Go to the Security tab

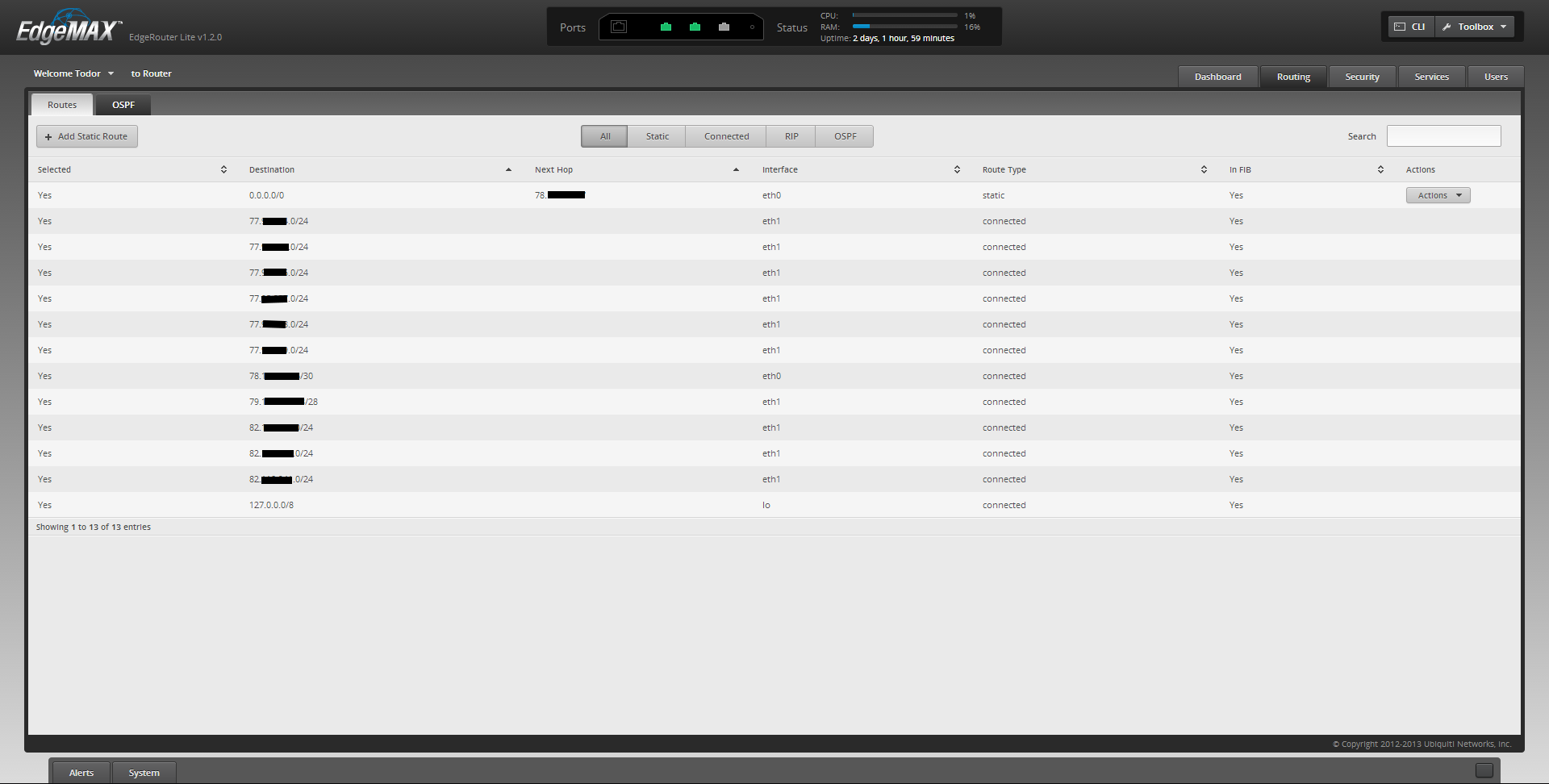(x=1362, y=77)
